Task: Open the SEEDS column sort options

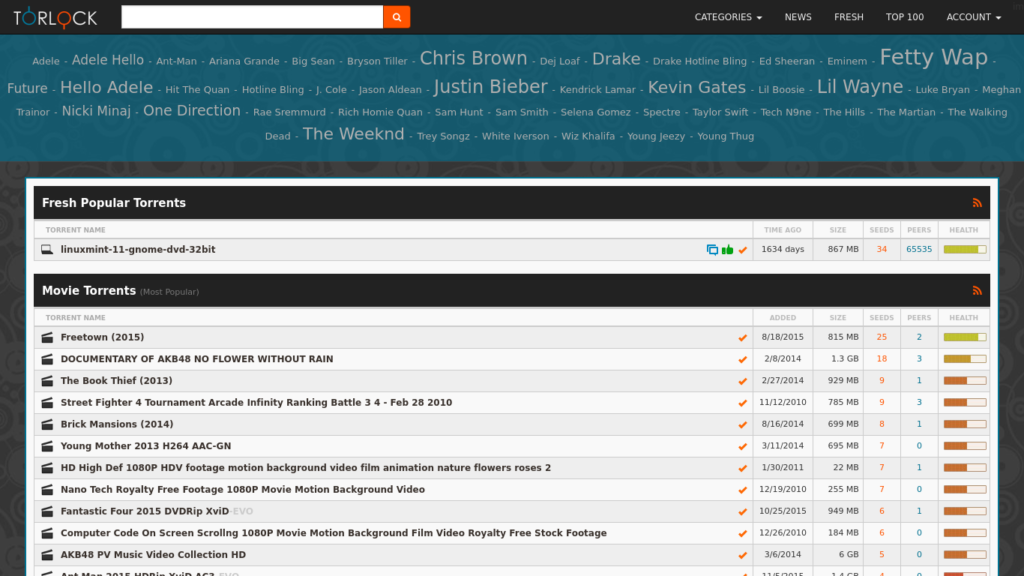Action: (881, 317)
